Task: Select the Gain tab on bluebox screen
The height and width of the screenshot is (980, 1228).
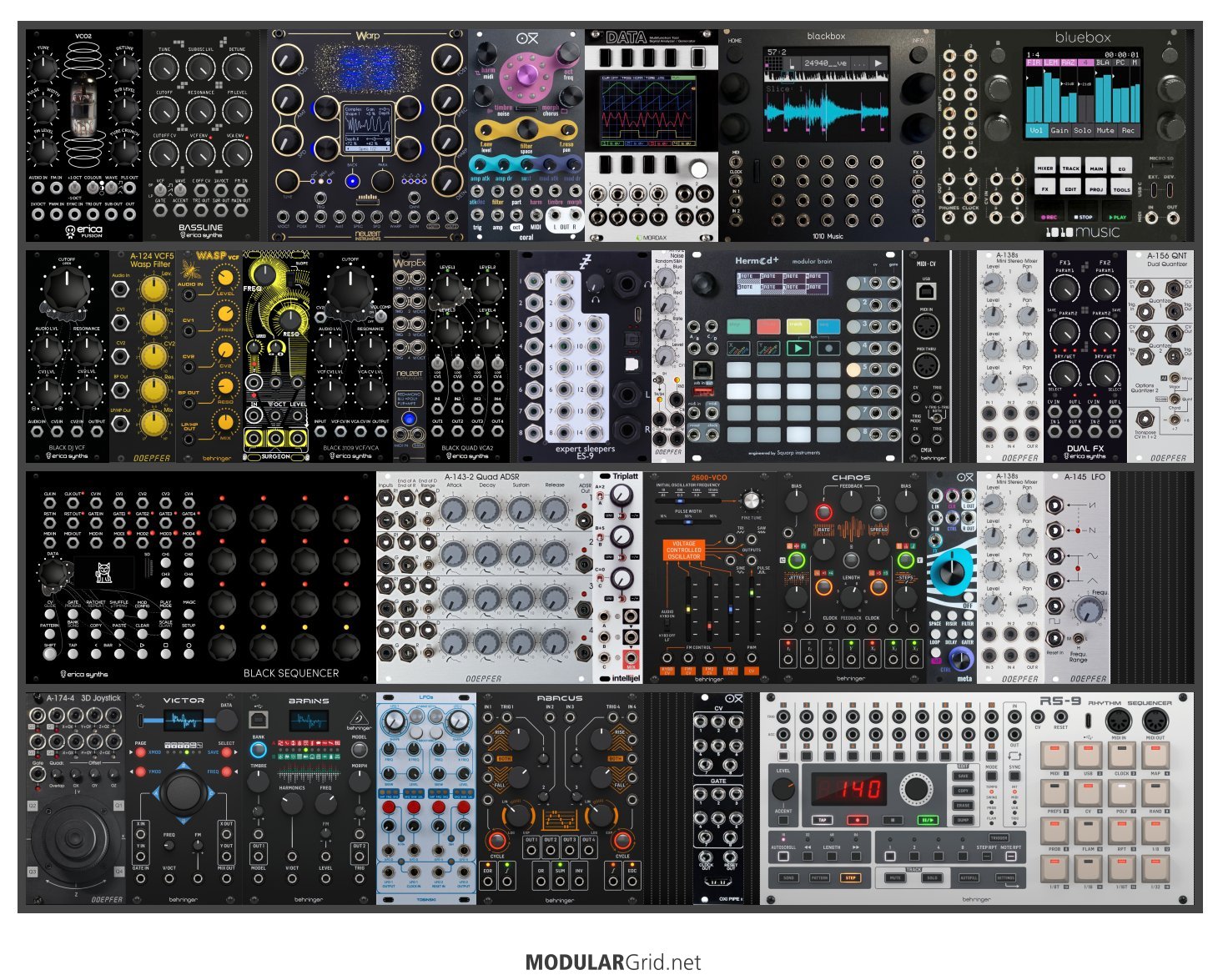Action: pos(1059,131)
